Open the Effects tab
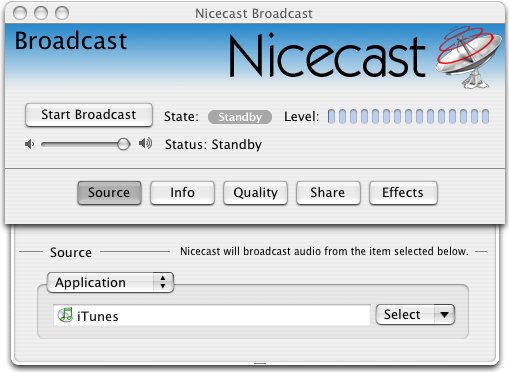509x372 pixels. (403, 193)
